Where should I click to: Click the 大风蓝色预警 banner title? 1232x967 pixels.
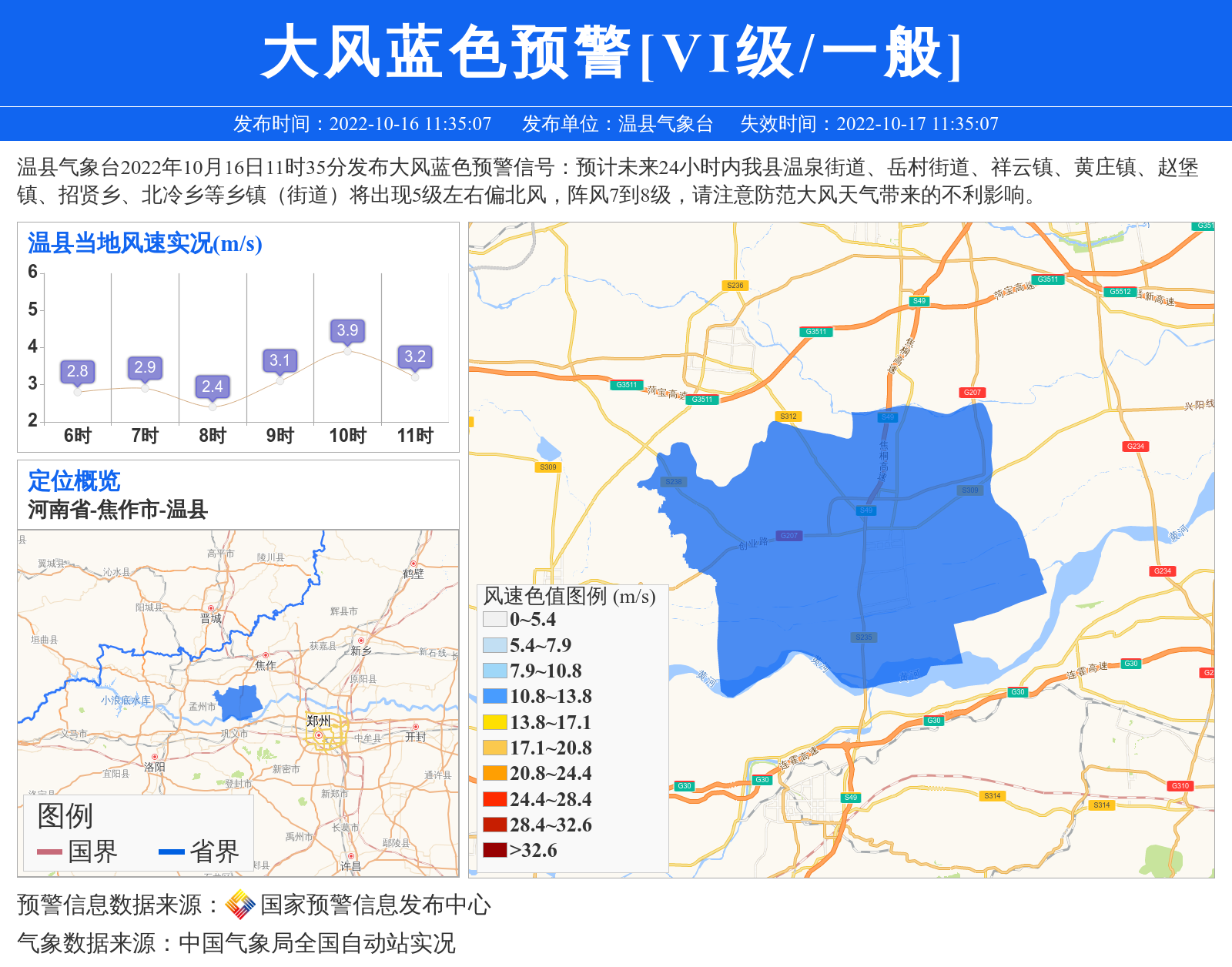(x=445, y=52)
